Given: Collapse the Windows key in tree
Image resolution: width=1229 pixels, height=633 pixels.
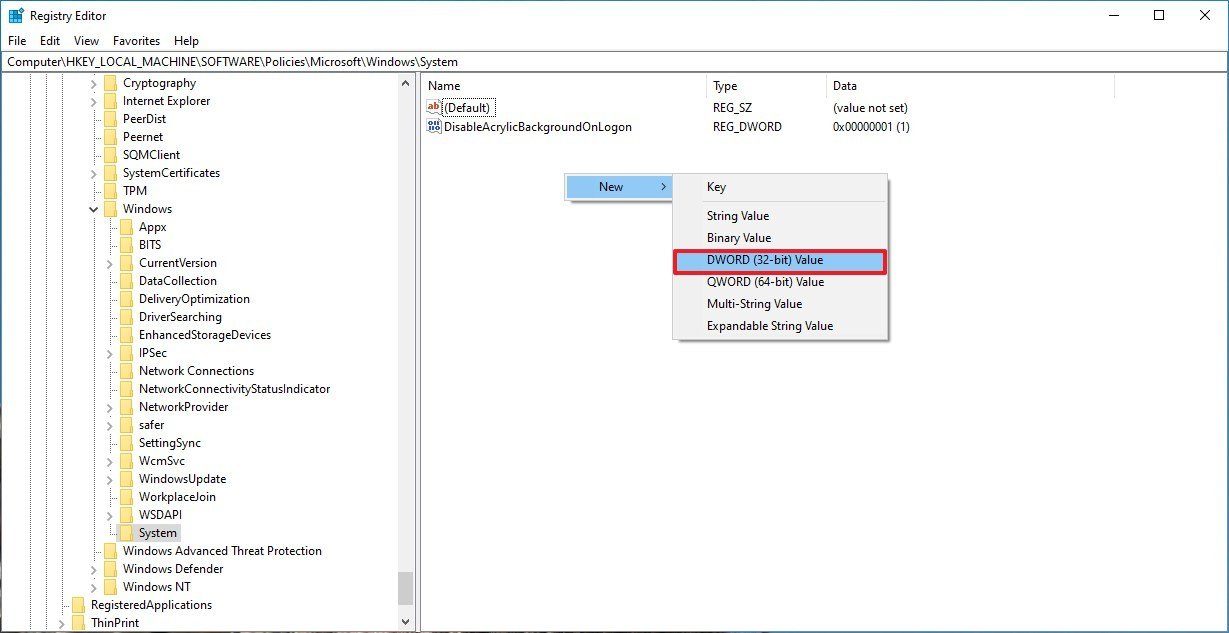Looking at the screenshot, I should [x=94, y=209].
